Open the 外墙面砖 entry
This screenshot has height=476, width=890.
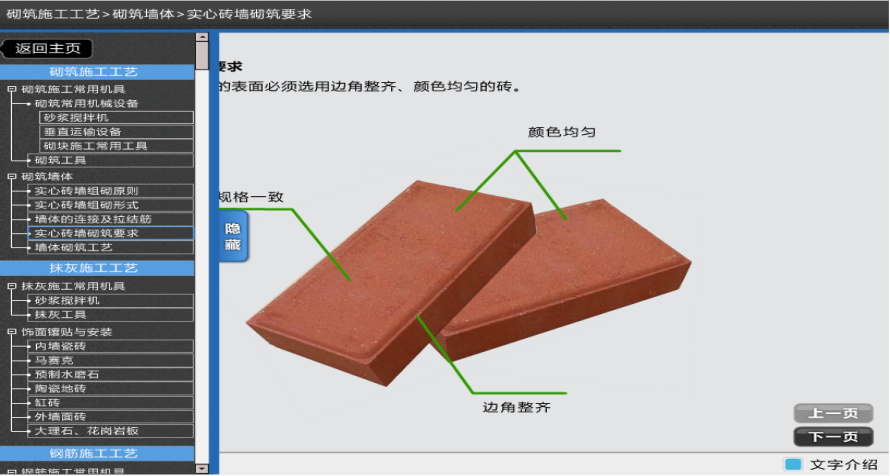111,416
